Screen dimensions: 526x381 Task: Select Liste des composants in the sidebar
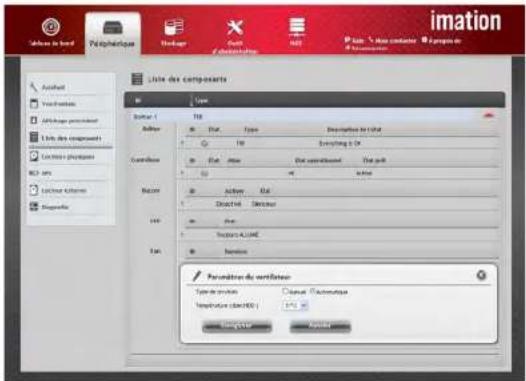pyautogui.click(x=71, y=138)
